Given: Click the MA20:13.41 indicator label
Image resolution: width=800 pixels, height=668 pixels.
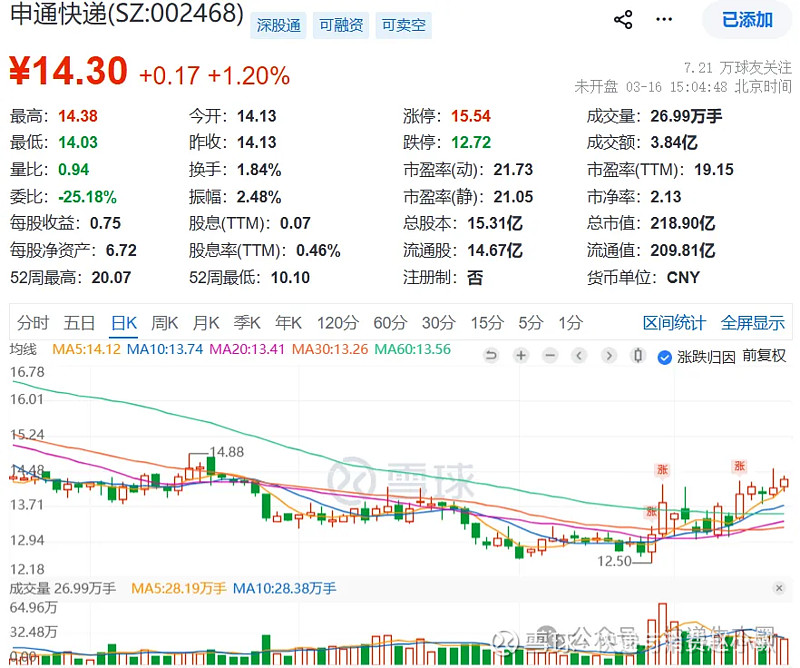Looking at the screenshot, I should [x=247, y=350].
